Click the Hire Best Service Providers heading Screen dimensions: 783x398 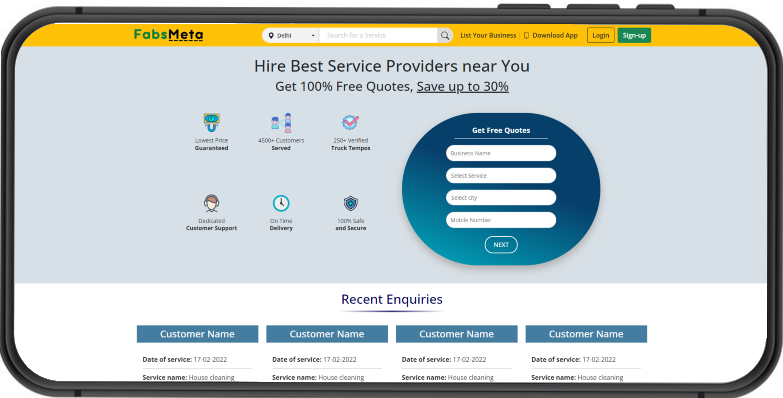point(392,66)
